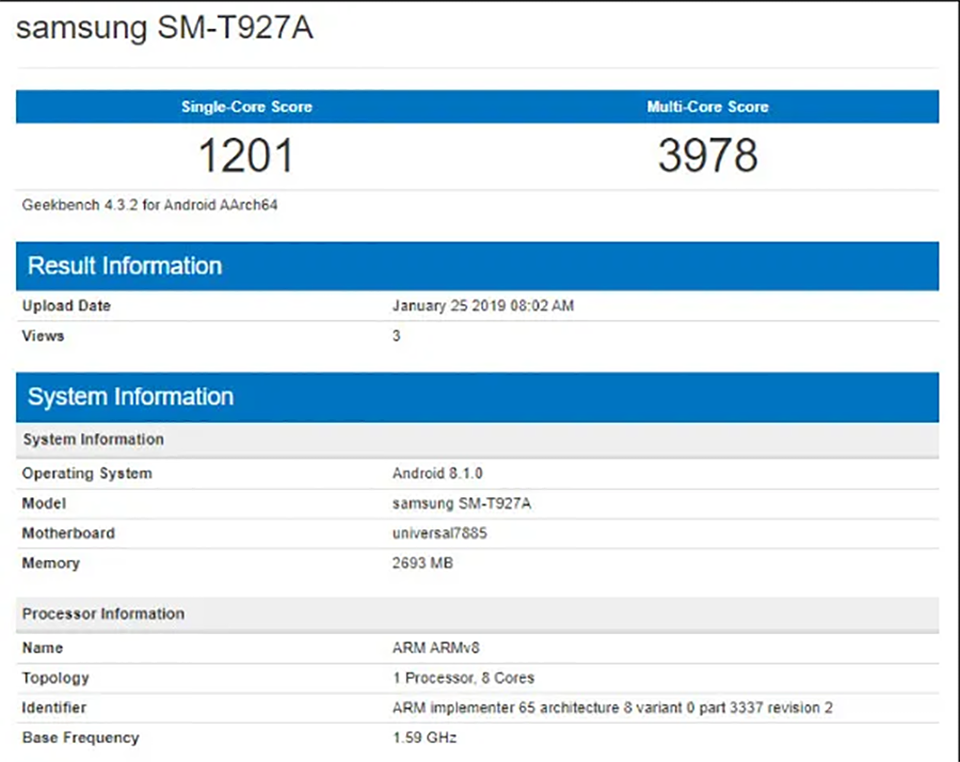Select the Views label

(43, 335)
